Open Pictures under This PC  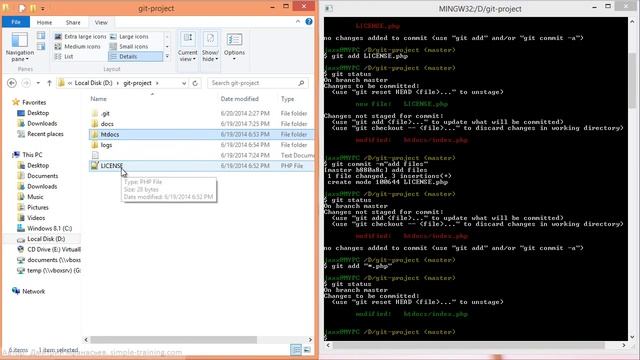pyautogui.click(x=38, y=207)
